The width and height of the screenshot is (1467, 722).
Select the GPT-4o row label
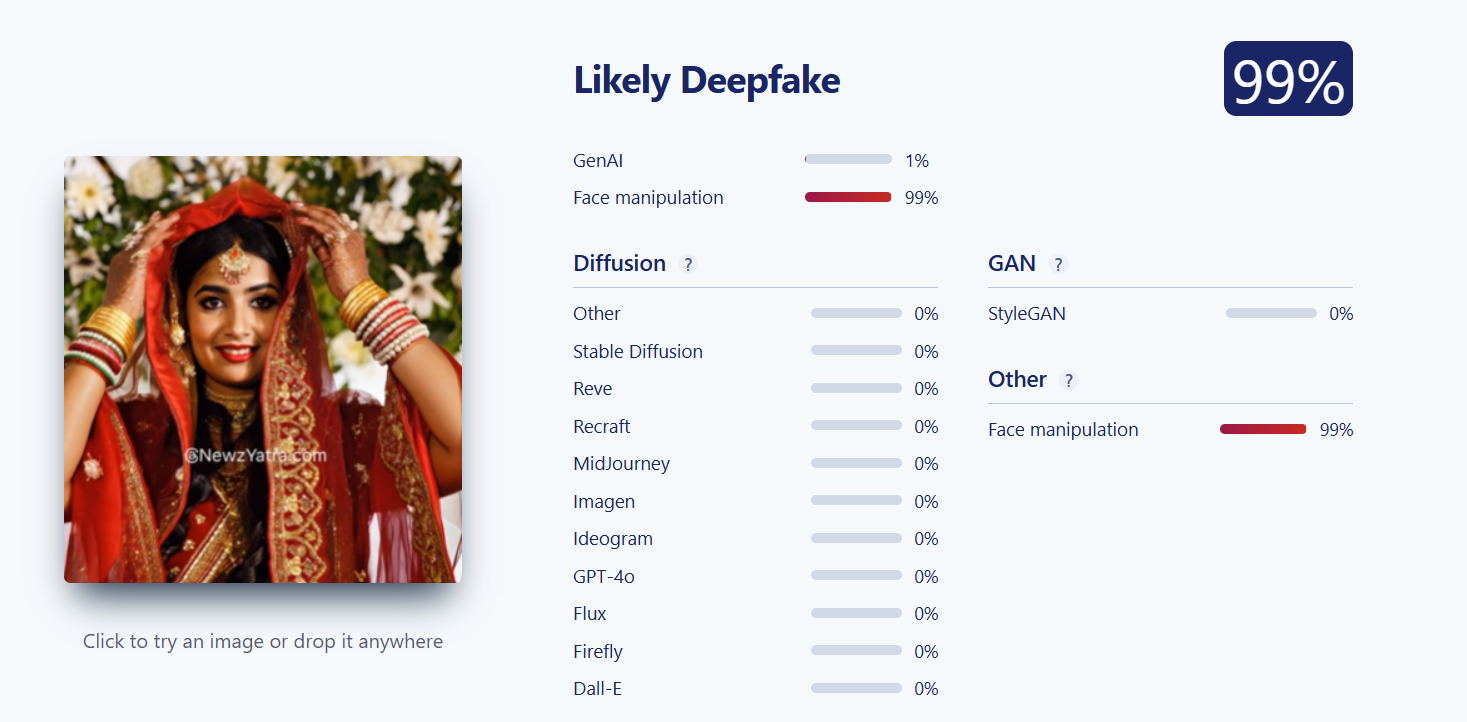(x=604, y=577)
